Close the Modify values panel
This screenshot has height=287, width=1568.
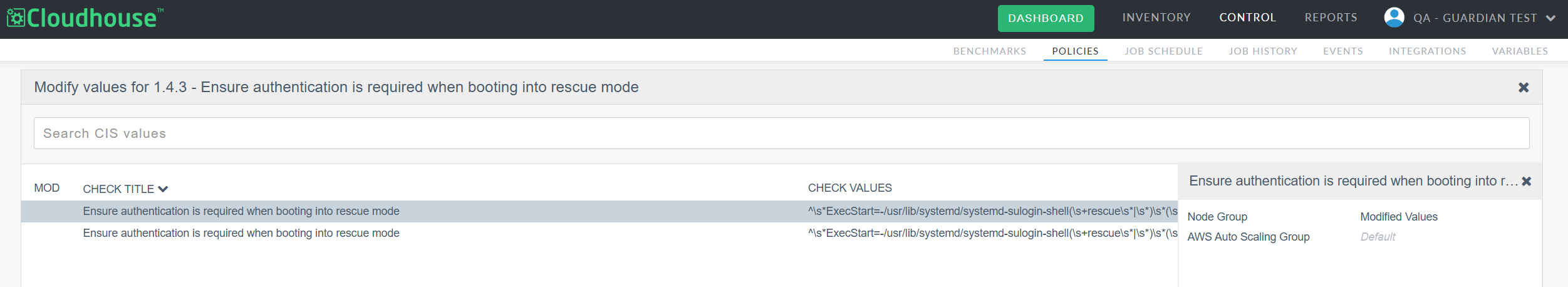[1524, 88]
